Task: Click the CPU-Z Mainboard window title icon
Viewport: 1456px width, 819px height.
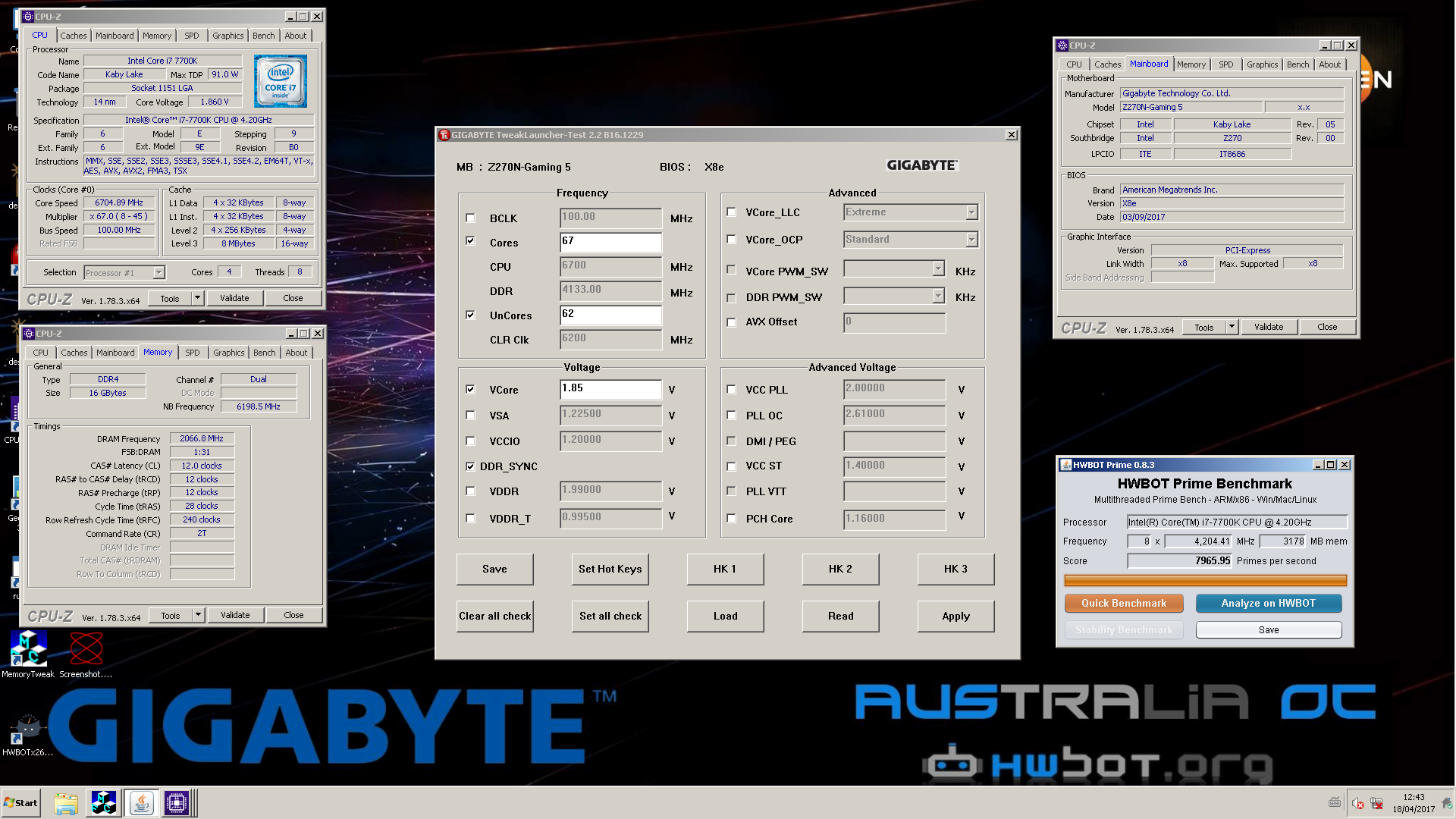Action: pyautogui.click(x=1062, y=45)
